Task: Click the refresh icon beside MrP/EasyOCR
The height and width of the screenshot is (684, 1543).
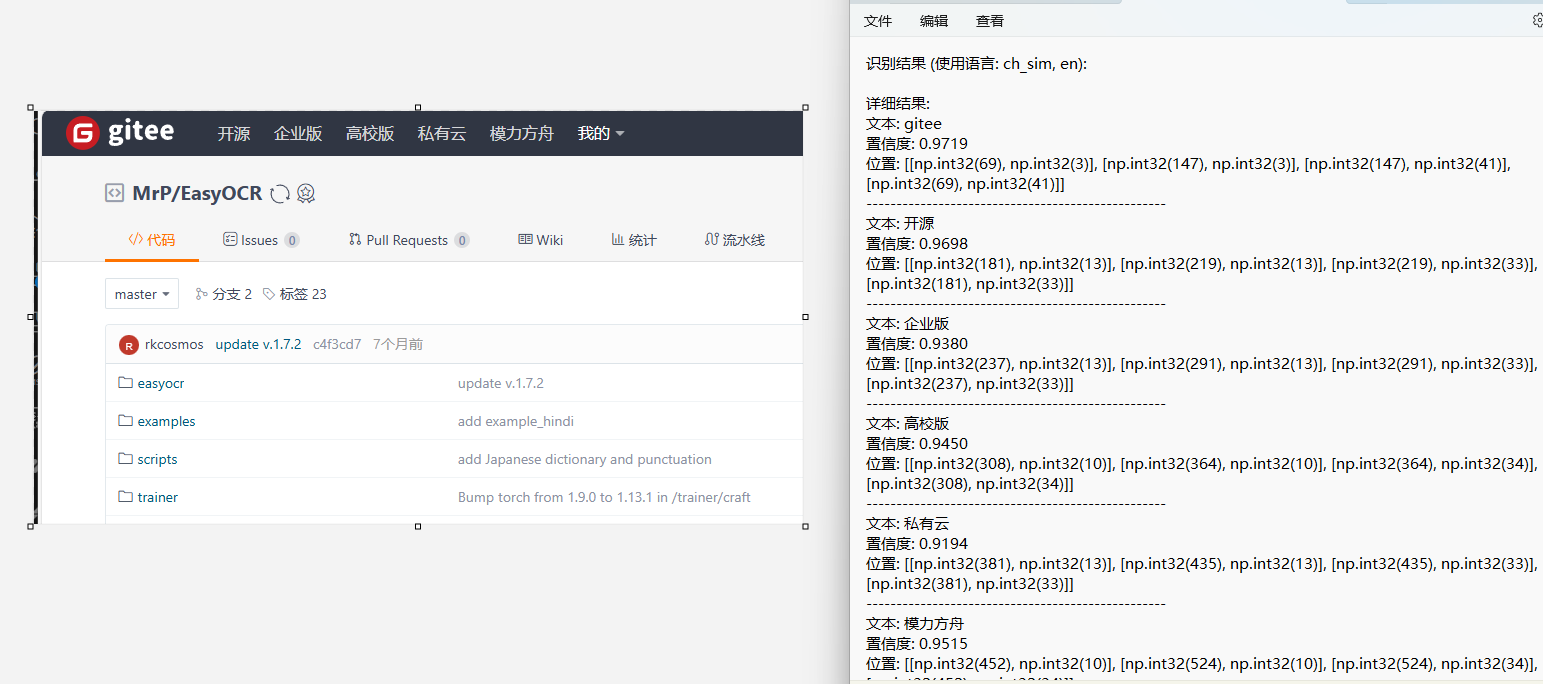Action: point(279,192)
